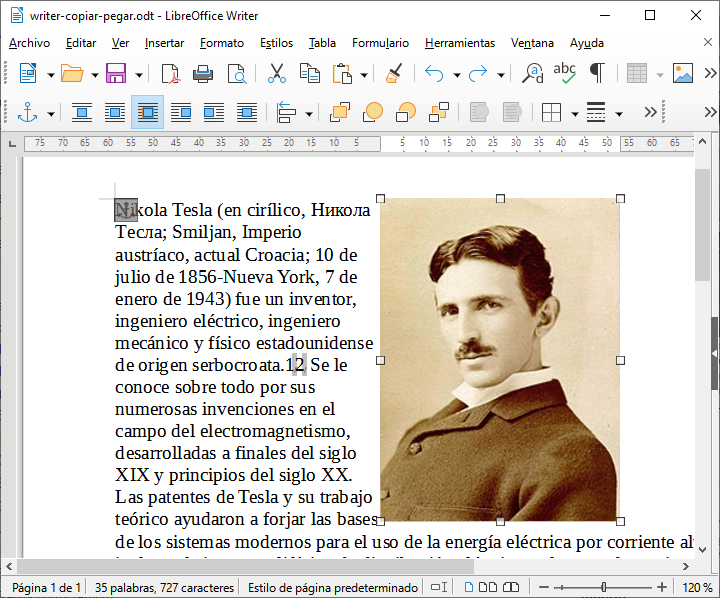The image size is (720, 598).
Task: Expand the anchor type dropdown arrow
Action: click(51, 114)
